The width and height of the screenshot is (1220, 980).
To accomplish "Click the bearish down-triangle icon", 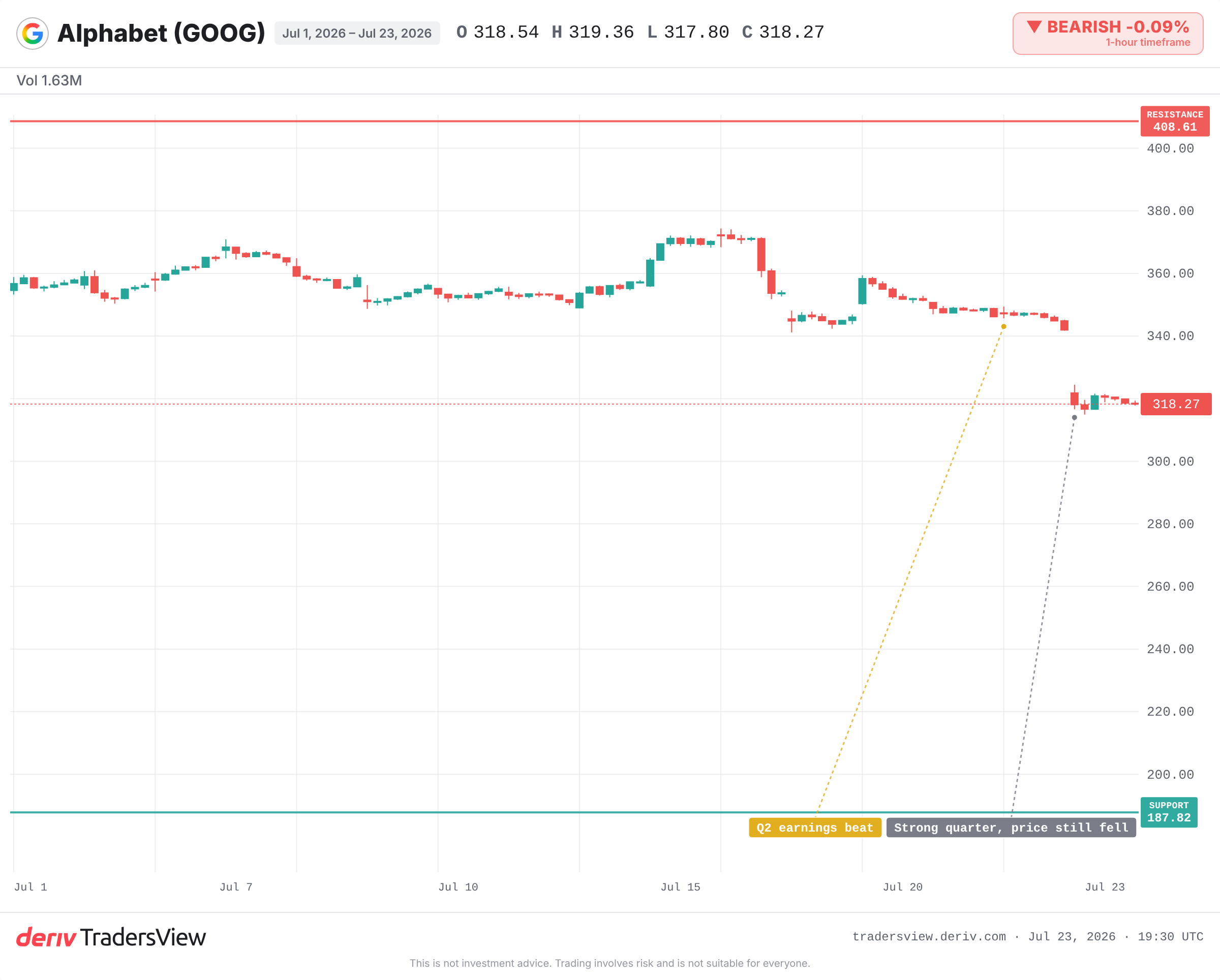I will 1034,27.
